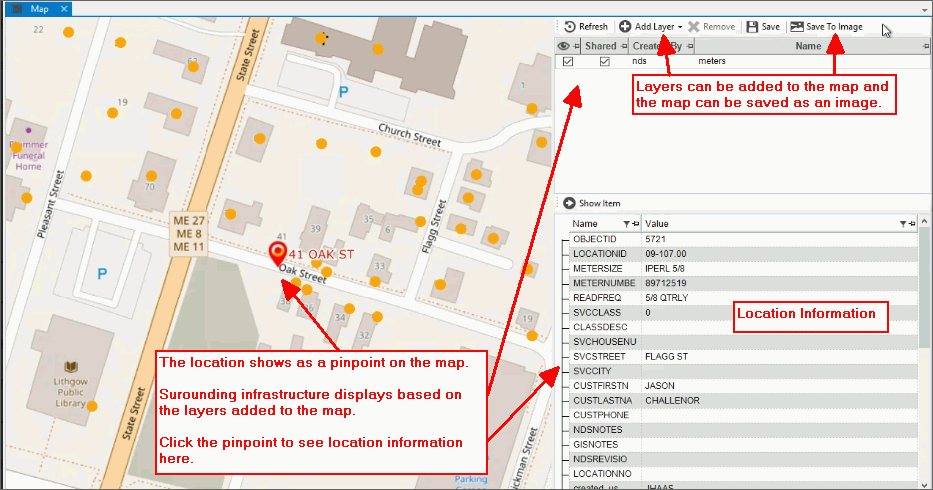Switch to the Map tab
933x490 pixels.
pos(38,8)
